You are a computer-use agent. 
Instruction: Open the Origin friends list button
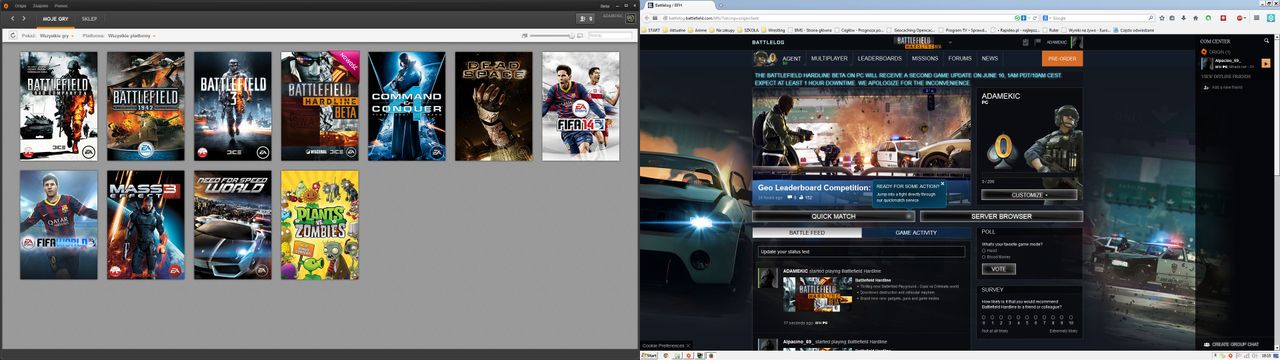coord(586,18)
